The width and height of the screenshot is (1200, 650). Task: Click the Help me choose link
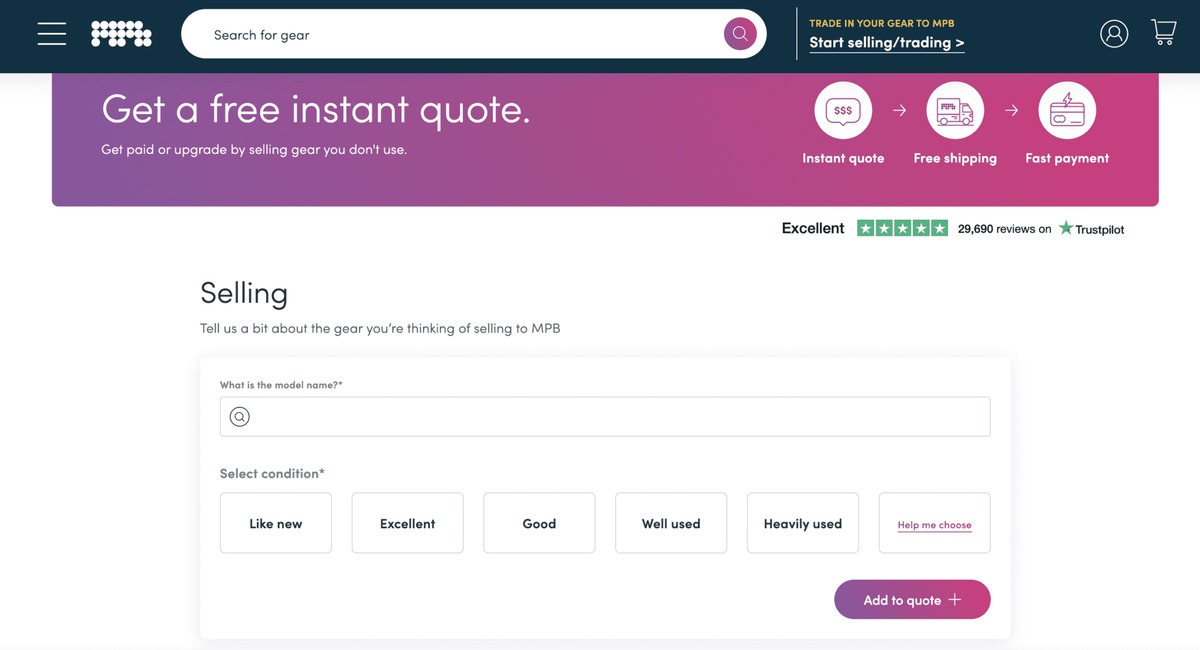point(935,525)
